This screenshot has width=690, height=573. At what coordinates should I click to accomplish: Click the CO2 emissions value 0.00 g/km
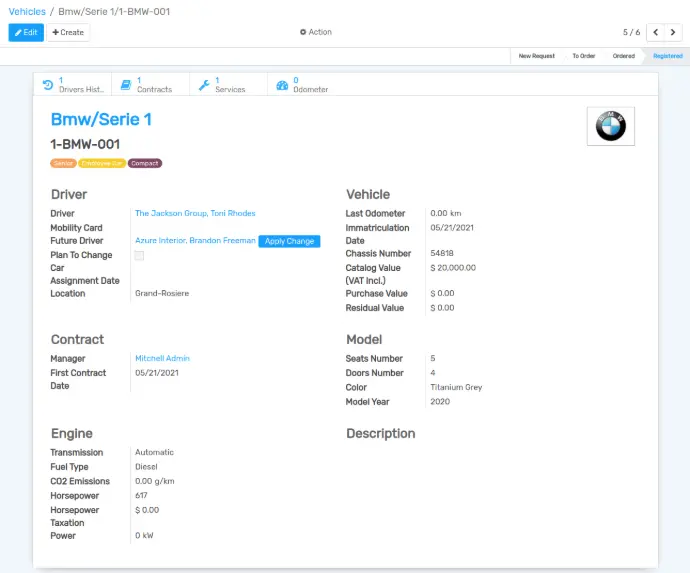coord(154,481)
